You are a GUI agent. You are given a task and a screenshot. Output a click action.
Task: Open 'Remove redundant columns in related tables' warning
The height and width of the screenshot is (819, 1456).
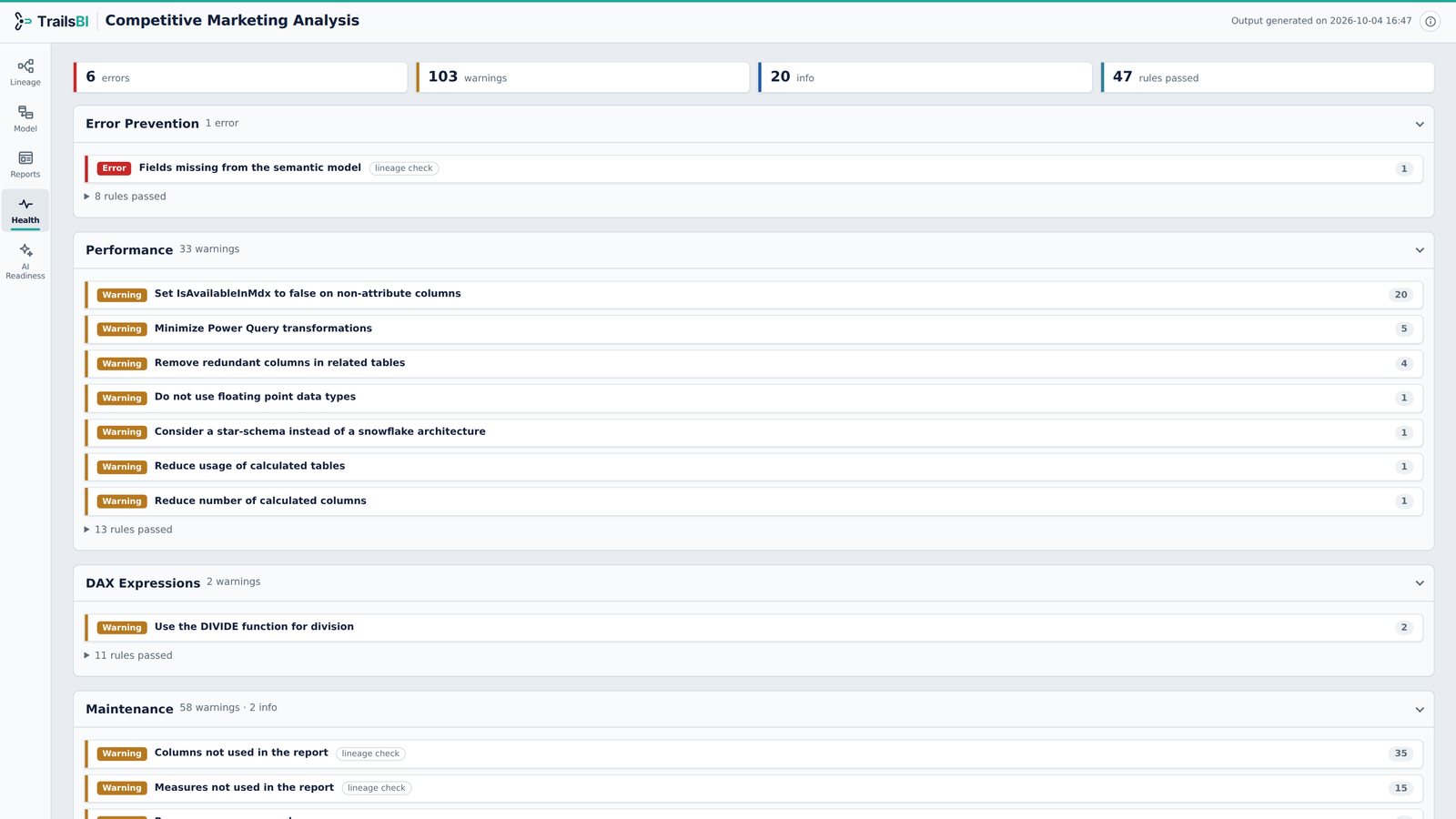click(x=753, y=363)
